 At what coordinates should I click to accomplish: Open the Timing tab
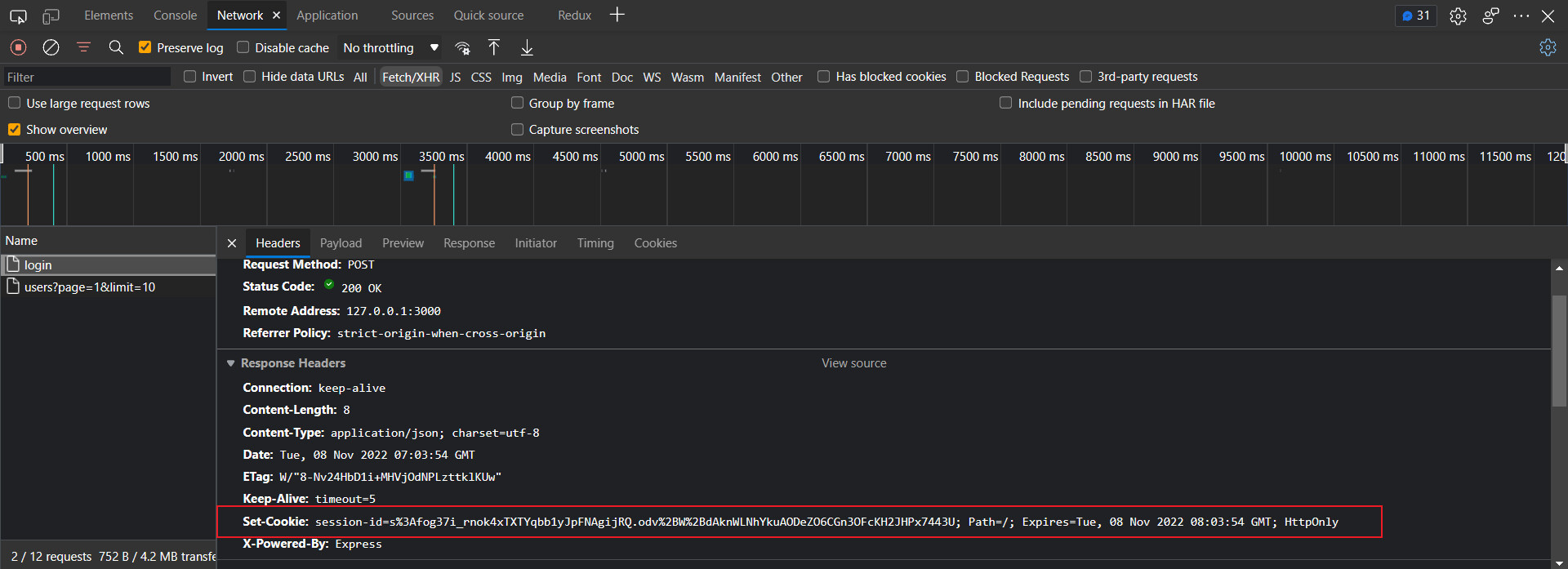coord(595,243)
